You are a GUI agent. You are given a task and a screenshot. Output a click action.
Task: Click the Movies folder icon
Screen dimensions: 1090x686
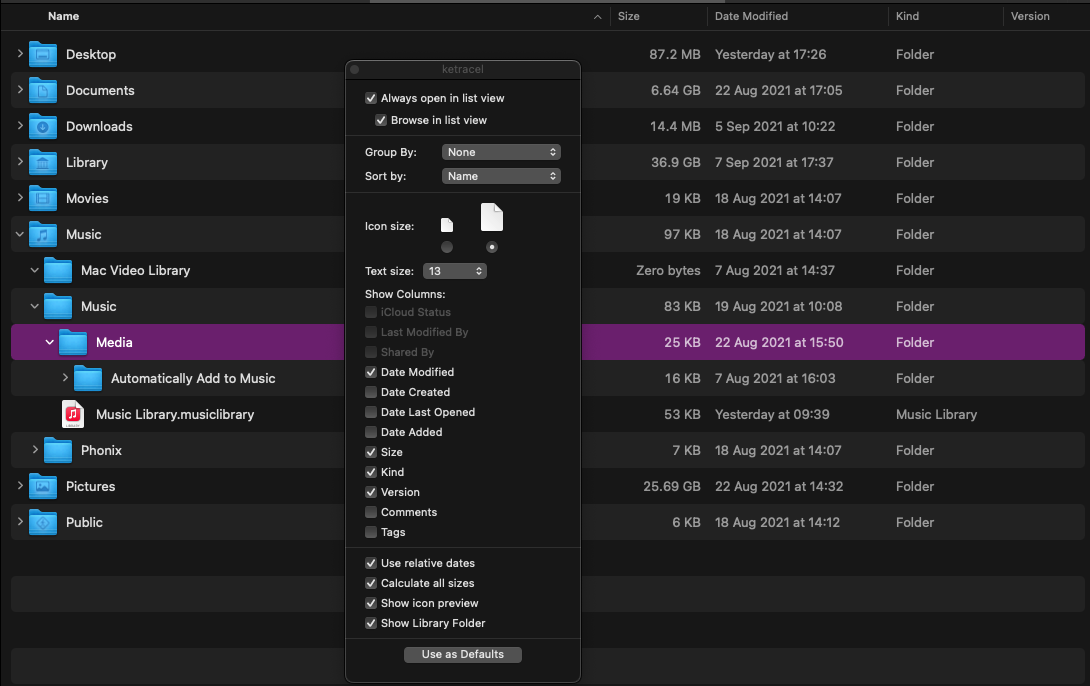click(42, 198)
